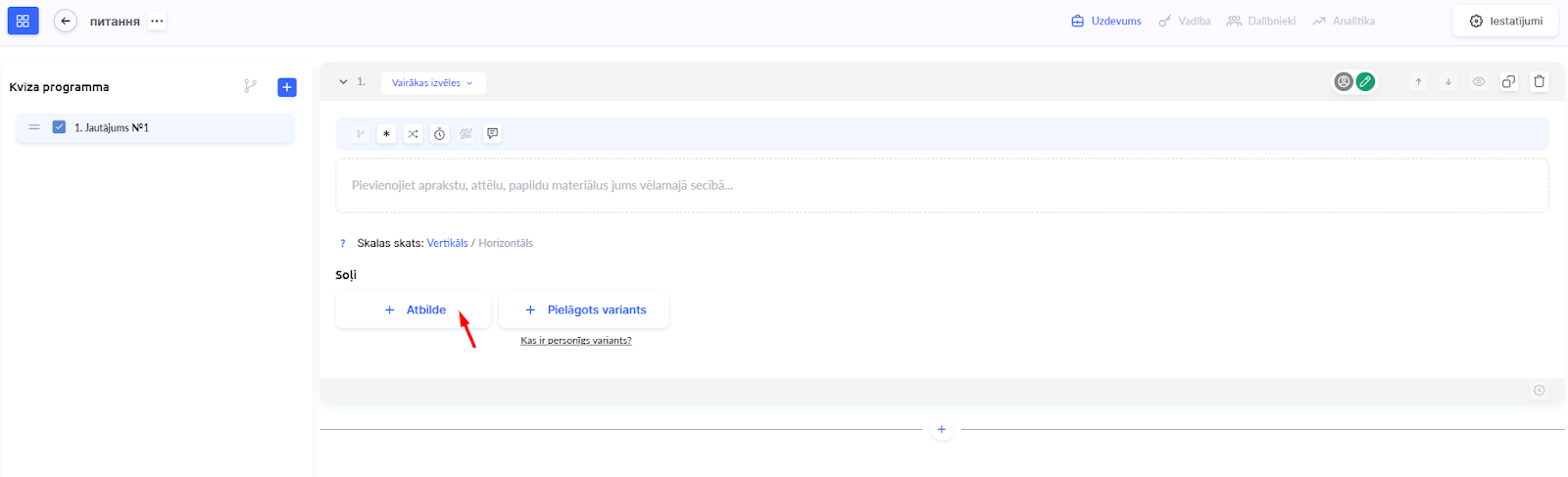Toggle the Jautājums №1 checkbox
The image size is (1568, 477).
pos(59,127)
